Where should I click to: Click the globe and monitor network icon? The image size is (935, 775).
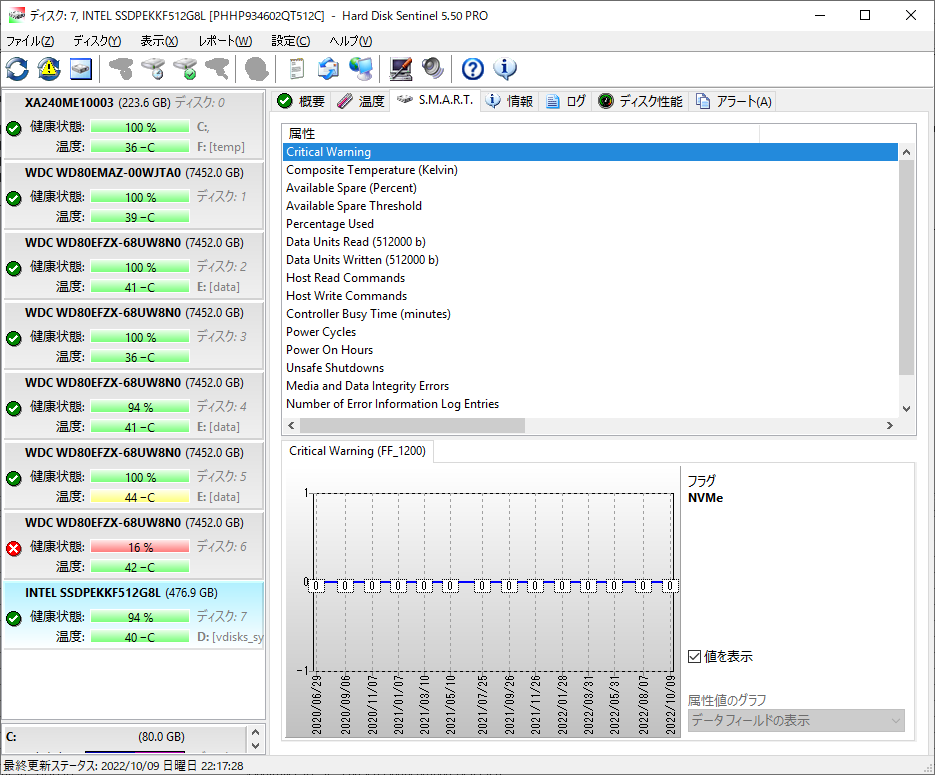coord(361,69)
